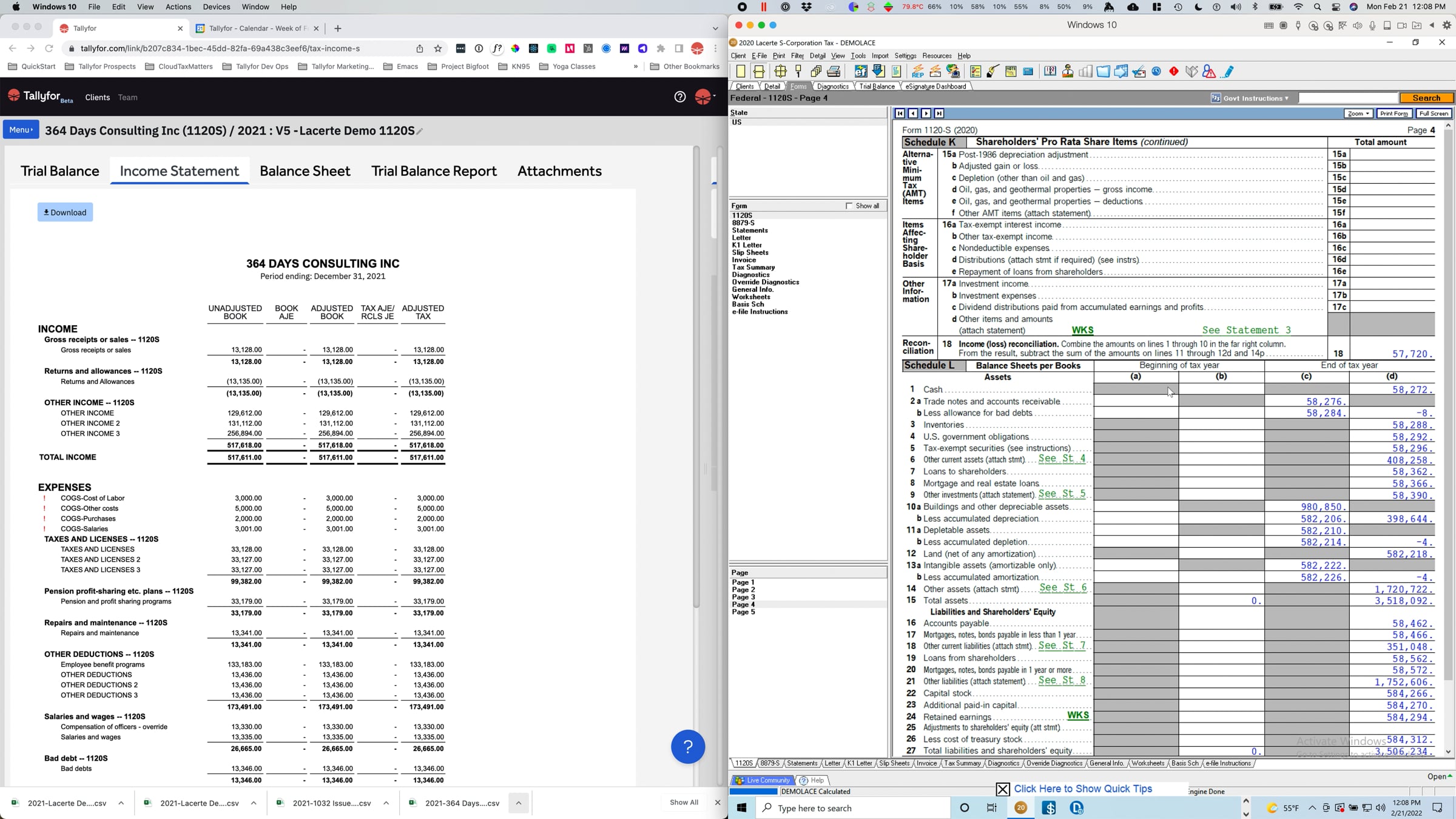Image resolution: width=1456 pixels, height=819 pixels.
Task: Open the Tallyfor help question-mark icon in header
Action: click(679, 97)
